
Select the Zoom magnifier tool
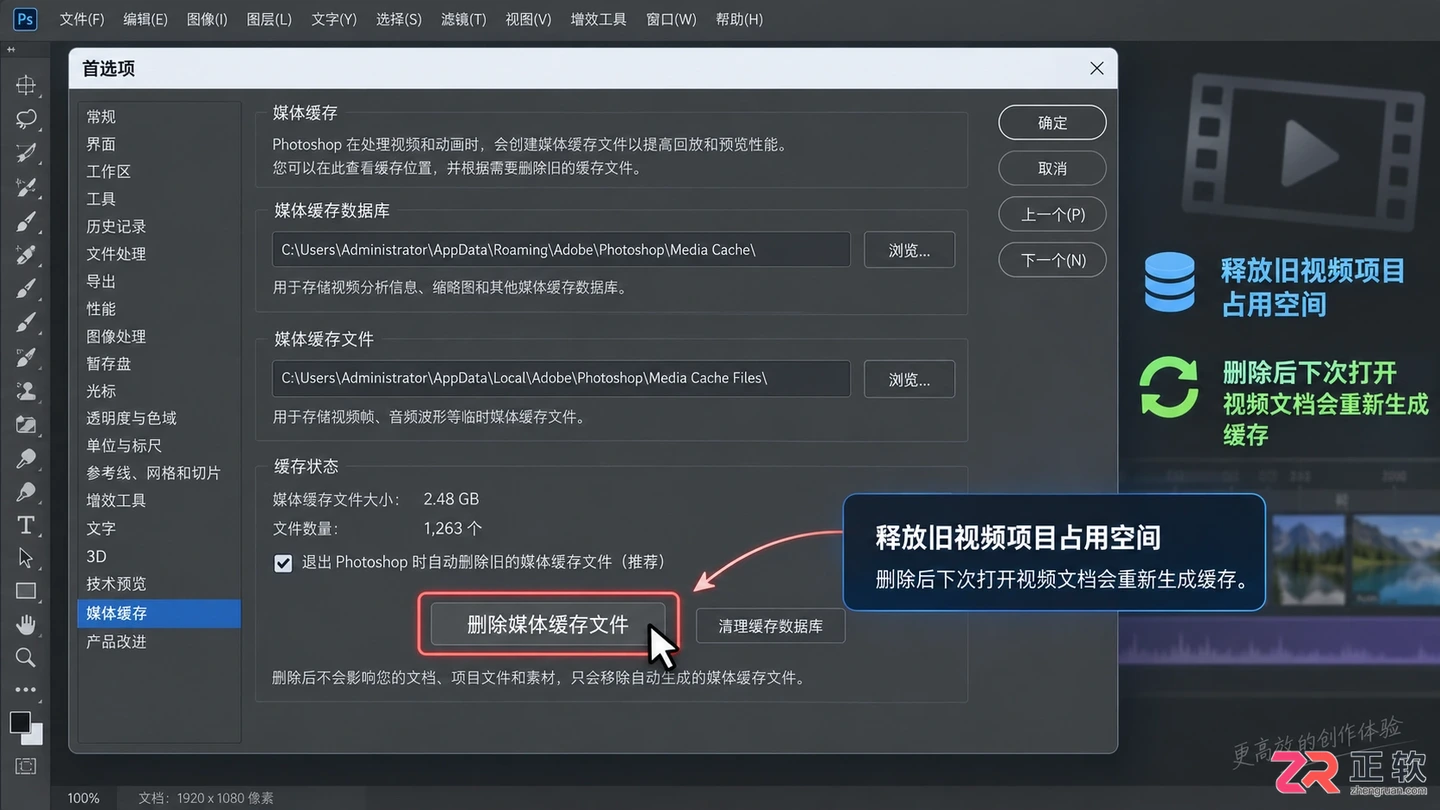(x=26, y=657)
